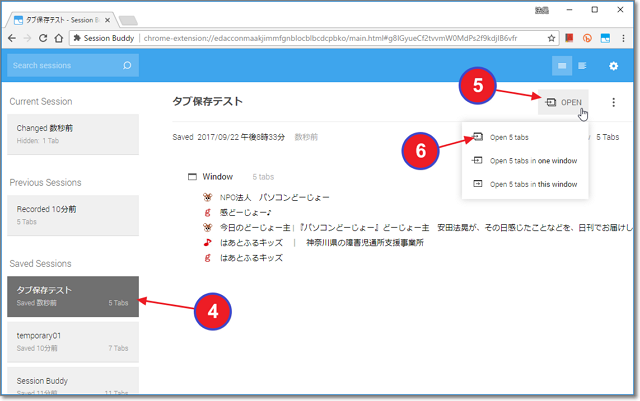This screenshot has width=640, height=401.
Task: Open the three-dot session options menu
Action: 613,102
